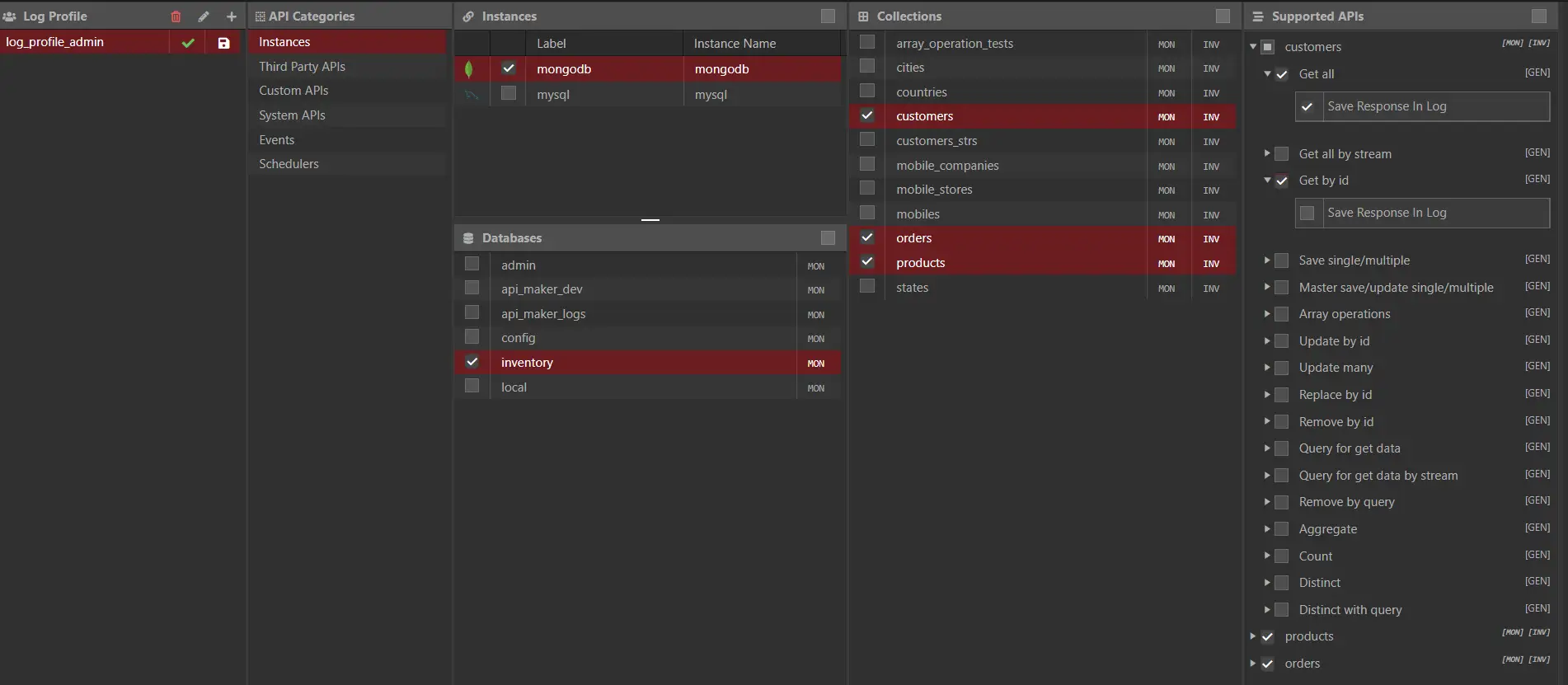The width and height of the screenshot is (1568, 685).
Task: Click the INV badge in the customers collection row
Action: [x=1211, y=117]
